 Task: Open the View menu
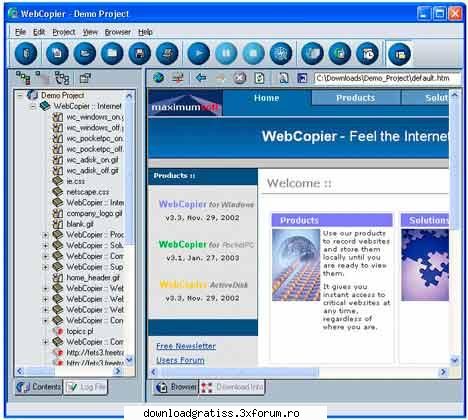pos(90,32)
